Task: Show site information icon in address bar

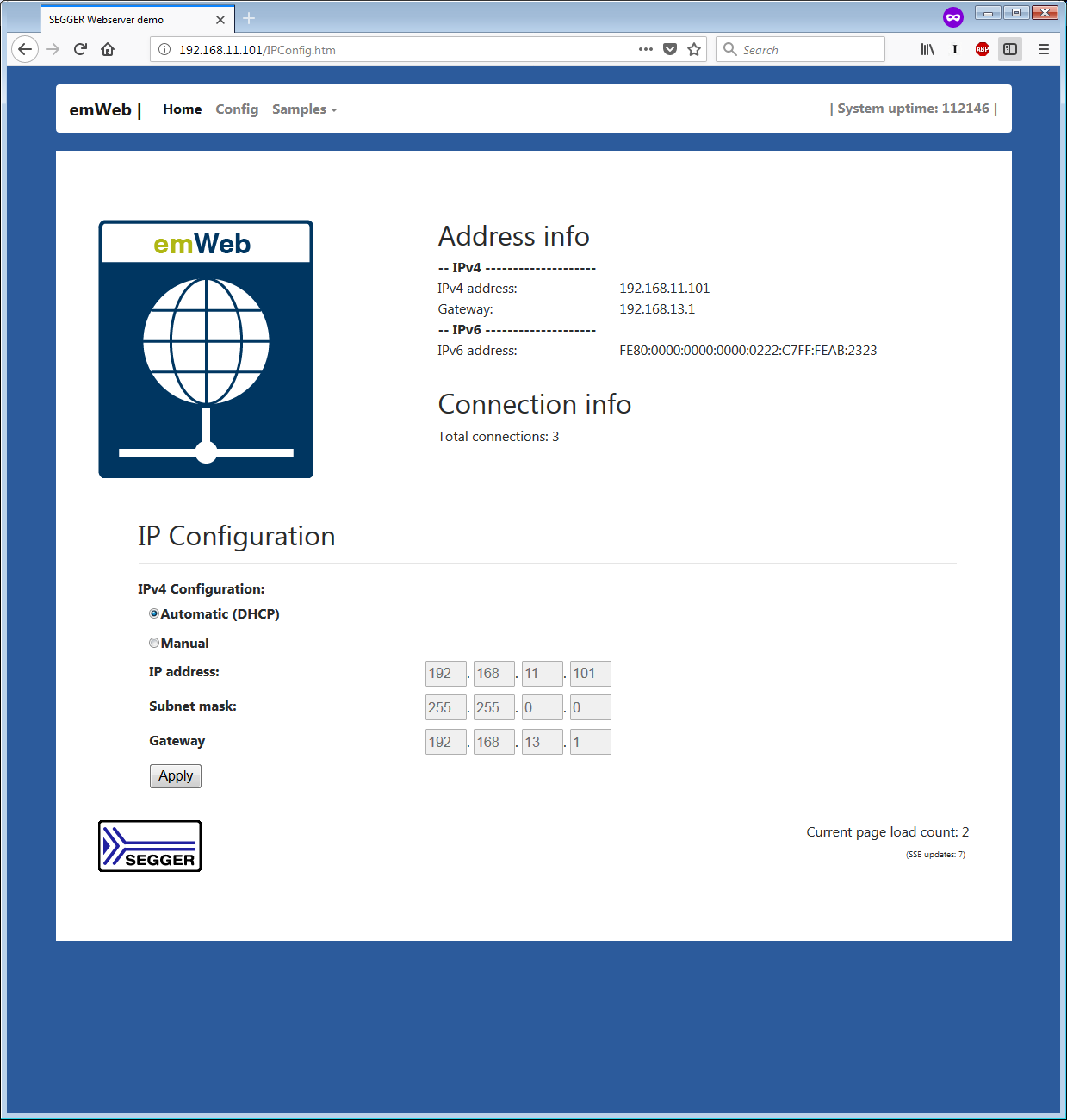Action: pos(164,49)
